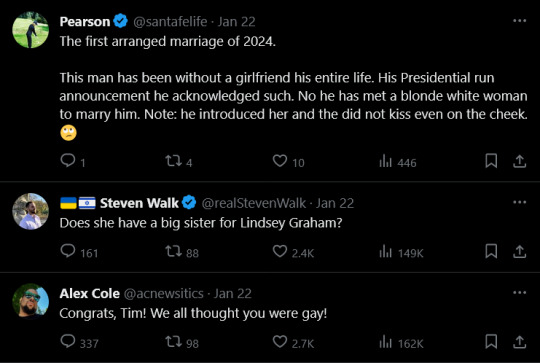Open @realStevenWalk profile handle link
540x363 pixels.
pyautogui.click(x=253, y=203)
